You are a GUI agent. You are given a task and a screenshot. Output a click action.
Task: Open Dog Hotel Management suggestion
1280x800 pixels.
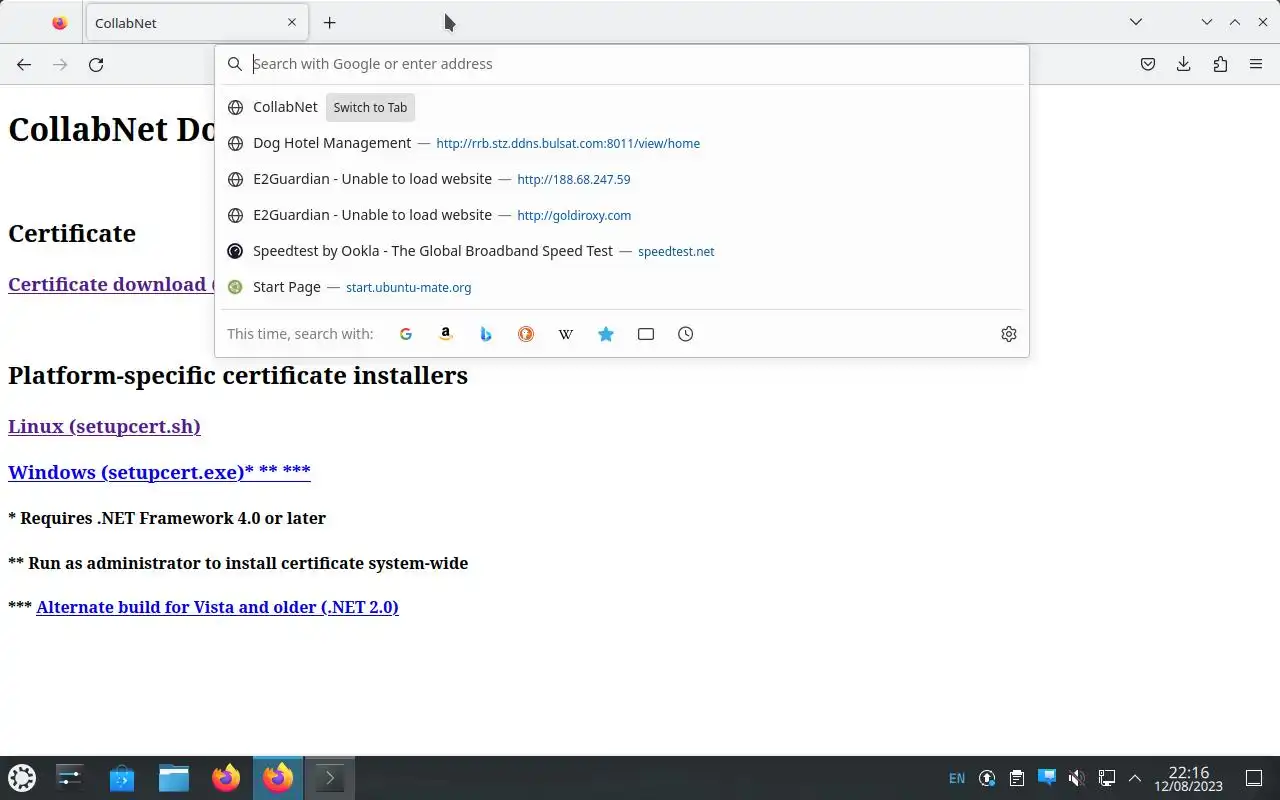pos(622,143)
